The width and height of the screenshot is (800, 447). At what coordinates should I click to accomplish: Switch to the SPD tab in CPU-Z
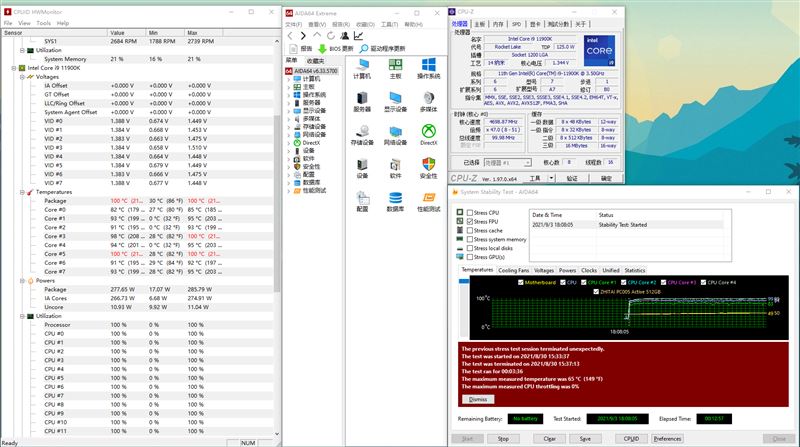point(516,24)
